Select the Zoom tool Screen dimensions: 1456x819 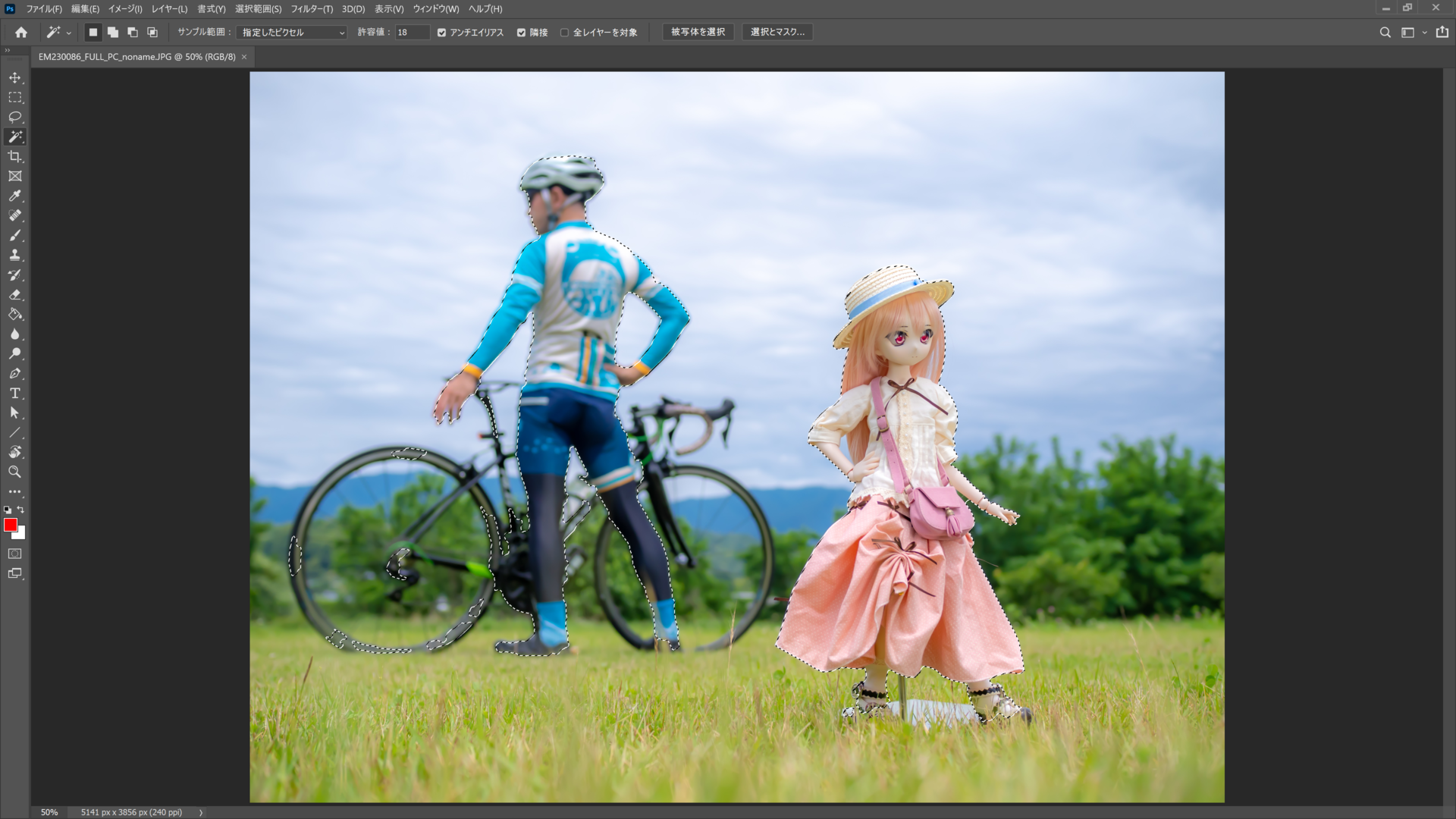(x=15, y=472)
